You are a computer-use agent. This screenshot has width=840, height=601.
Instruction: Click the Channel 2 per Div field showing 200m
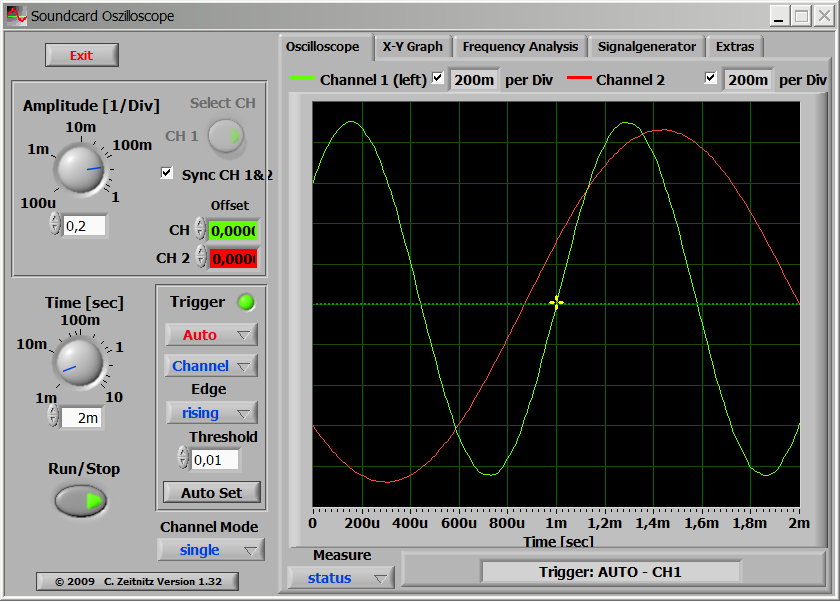pyautogui.click(x=747, y=80)
